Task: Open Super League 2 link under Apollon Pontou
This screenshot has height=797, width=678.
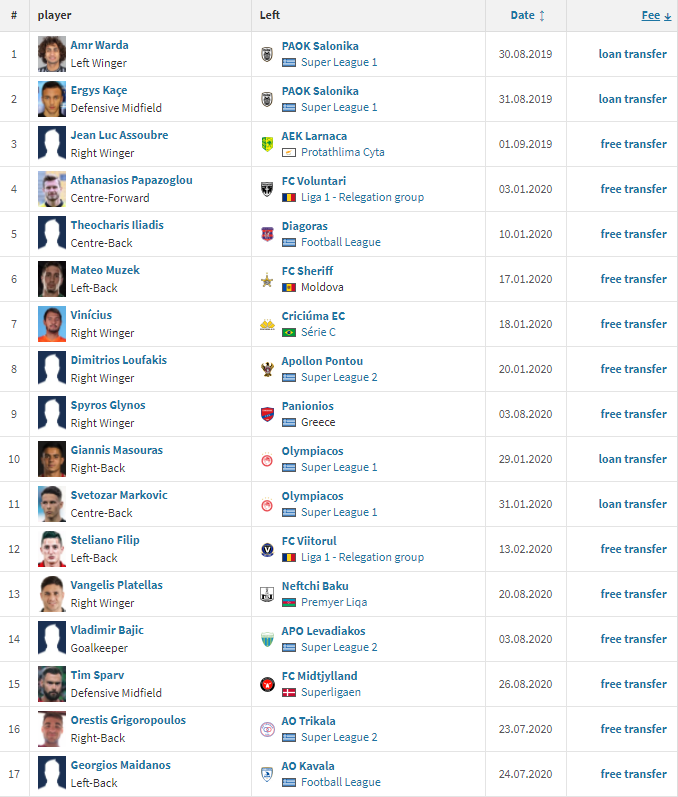Action: coord(339,377)
